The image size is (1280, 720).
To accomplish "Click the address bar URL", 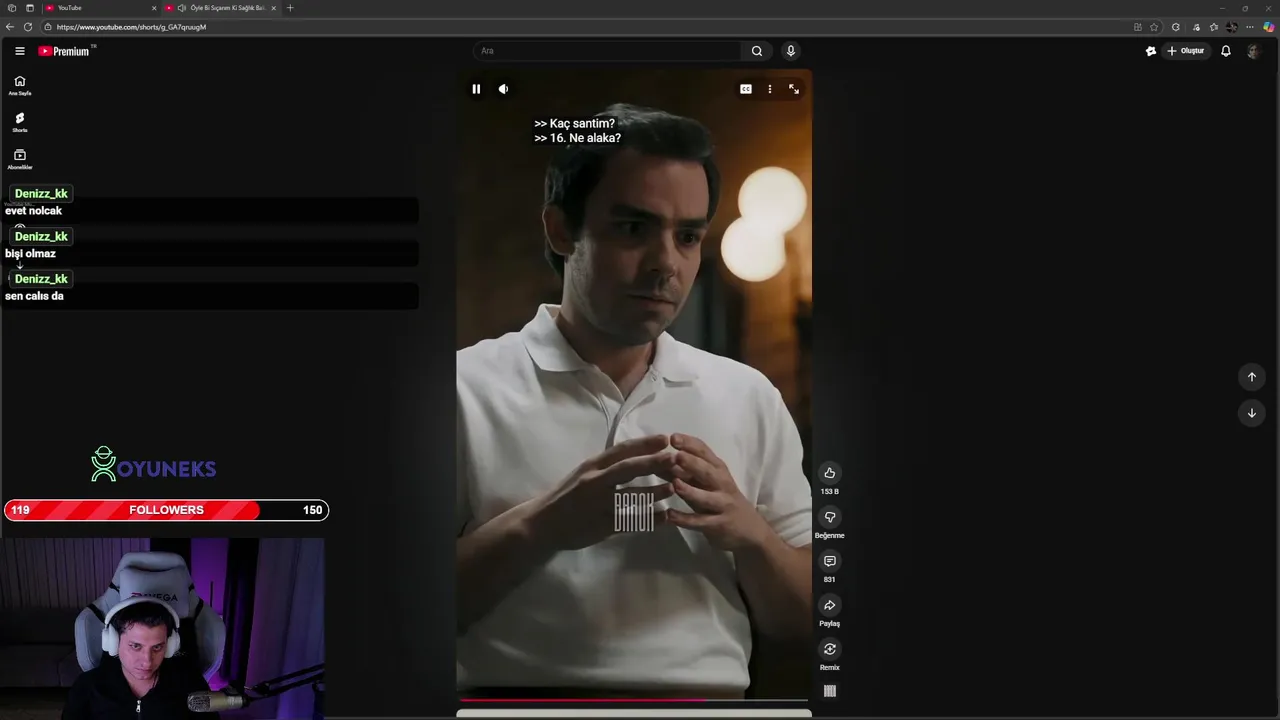I will 131,27.
